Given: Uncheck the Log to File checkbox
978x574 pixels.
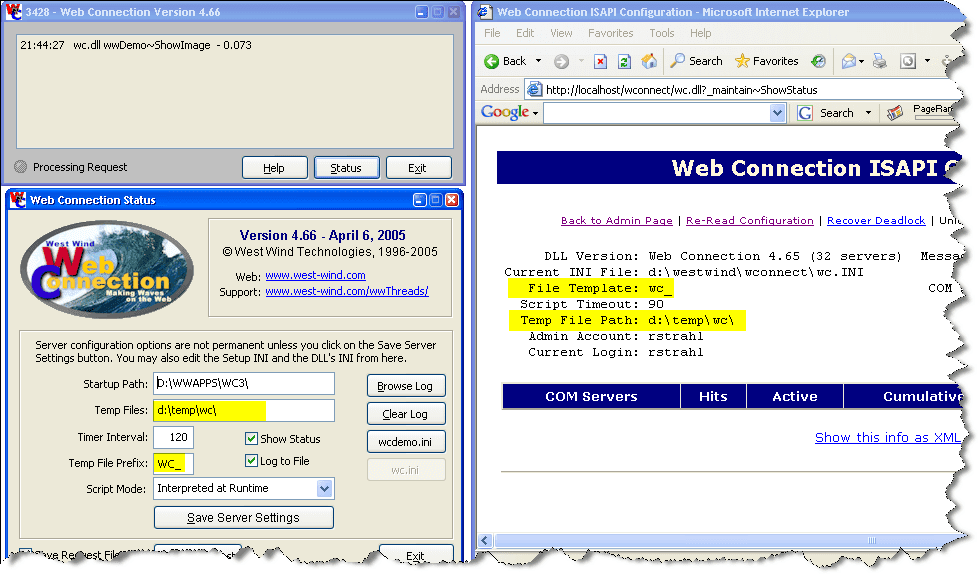Looking at the screenshot, I should click(x=252, y=461).
